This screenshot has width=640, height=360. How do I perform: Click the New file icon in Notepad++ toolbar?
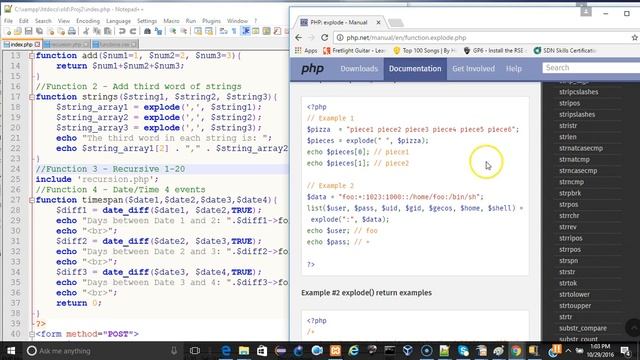coord(8,31)
